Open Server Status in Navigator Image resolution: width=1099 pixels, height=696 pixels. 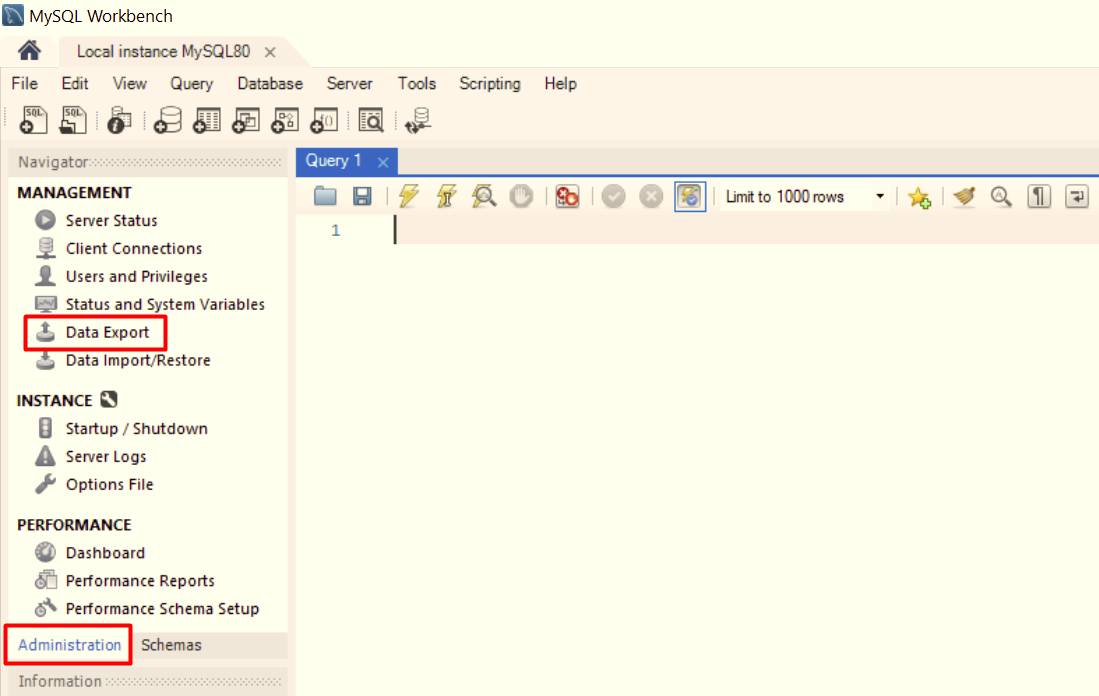click(111, 220)
